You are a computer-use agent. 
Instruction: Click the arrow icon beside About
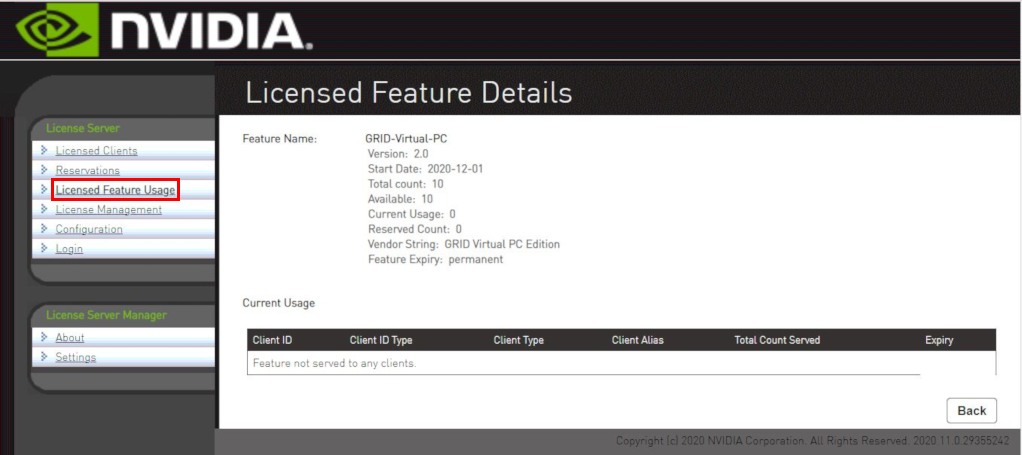(x=44, y=337)
